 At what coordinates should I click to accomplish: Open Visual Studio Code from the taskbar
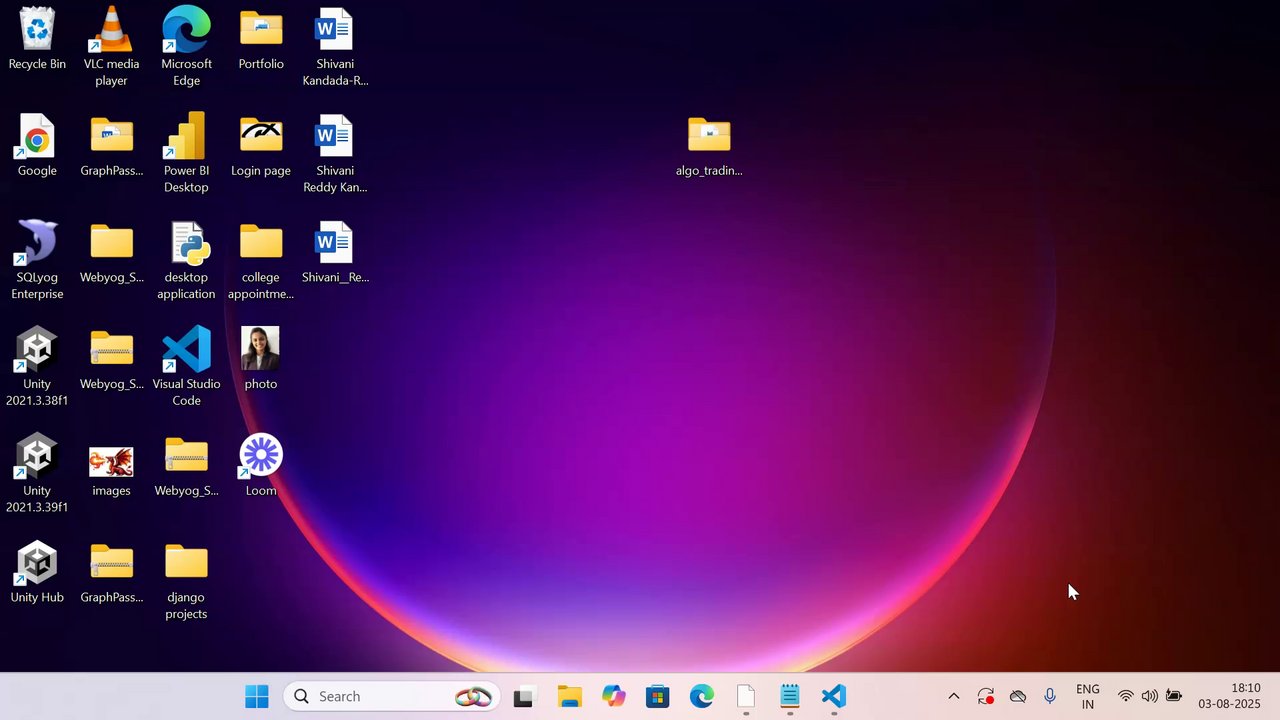click(834, 697)
